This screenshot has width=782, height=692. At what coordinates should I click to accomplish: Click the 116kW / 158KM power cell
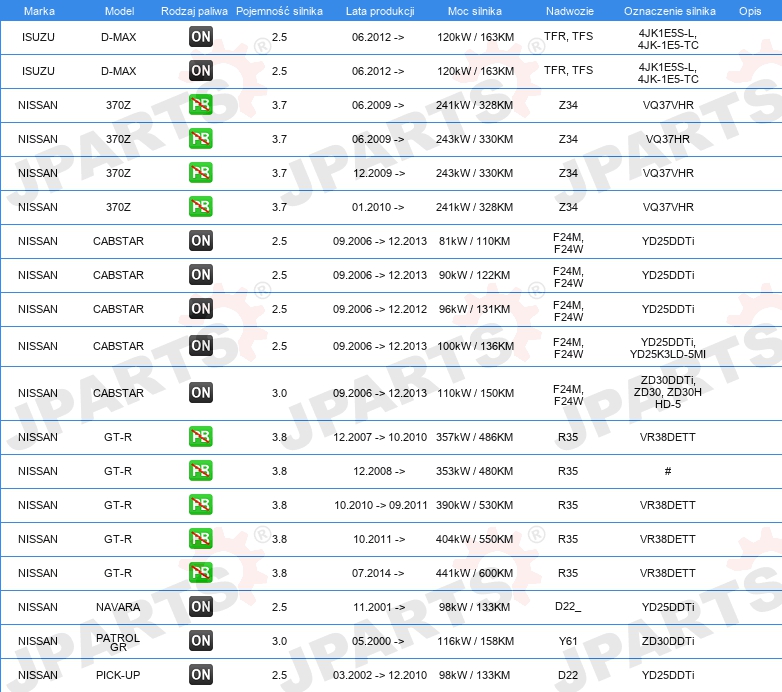click(475, 641)
